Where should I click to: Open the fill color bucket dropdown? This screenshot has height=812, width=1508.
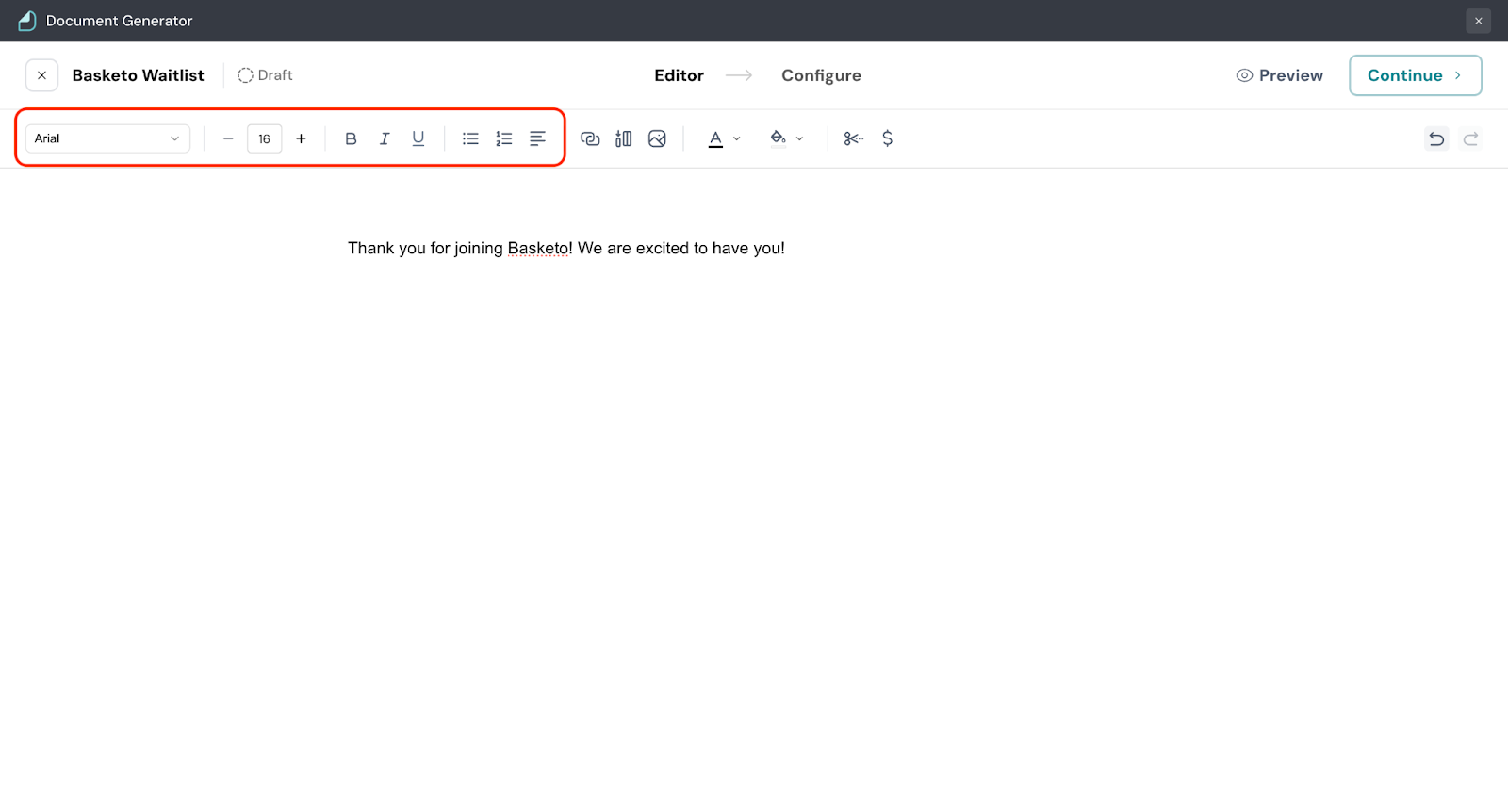tap(786, 138)
